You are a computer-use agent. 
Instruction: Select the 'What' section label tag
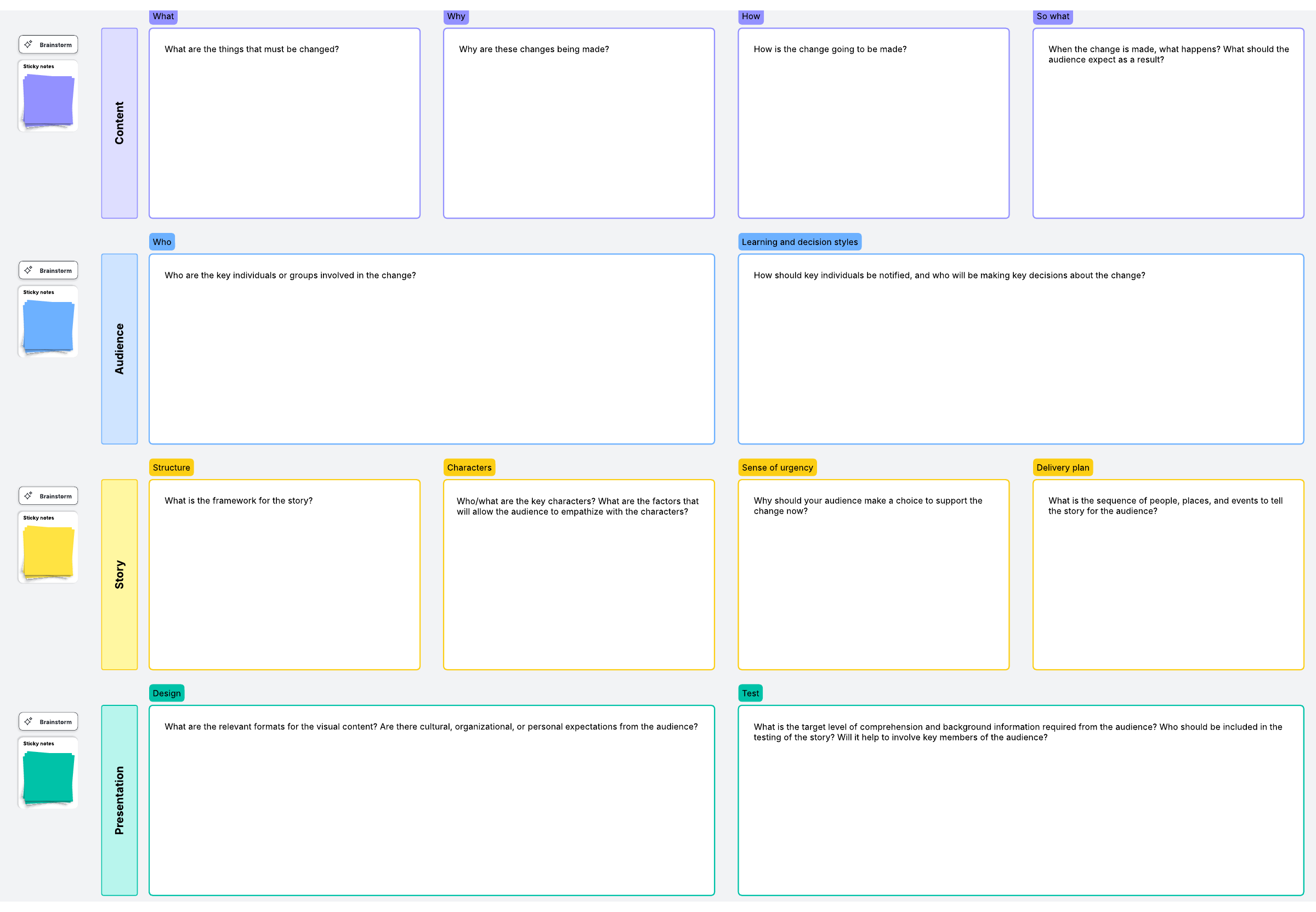tap(163, 16)
